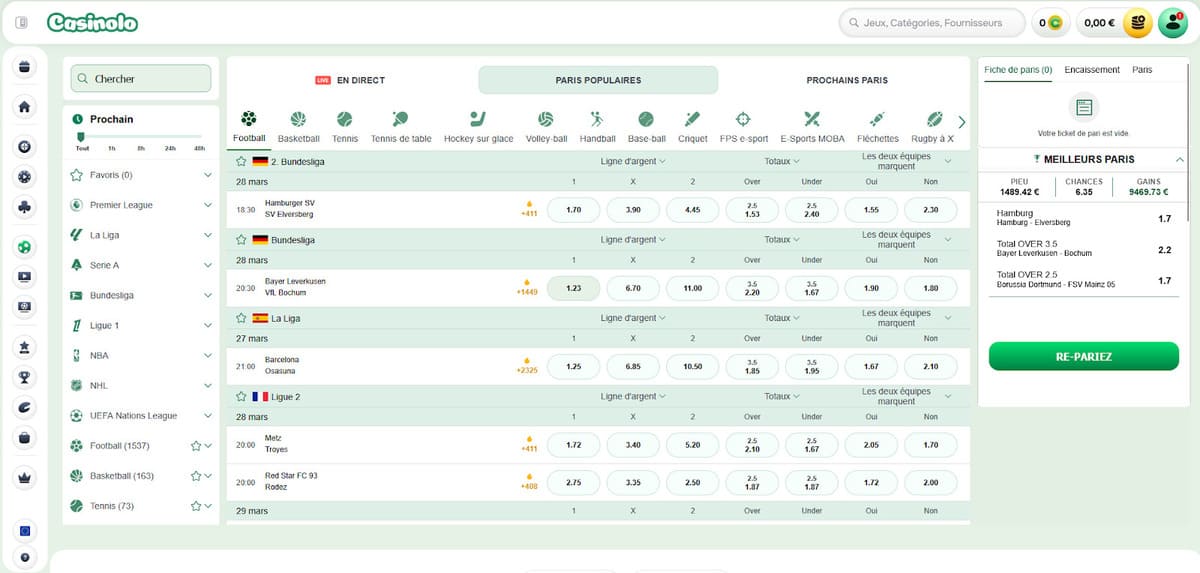Toggle the sidebar menu icon beside logo

22,22
